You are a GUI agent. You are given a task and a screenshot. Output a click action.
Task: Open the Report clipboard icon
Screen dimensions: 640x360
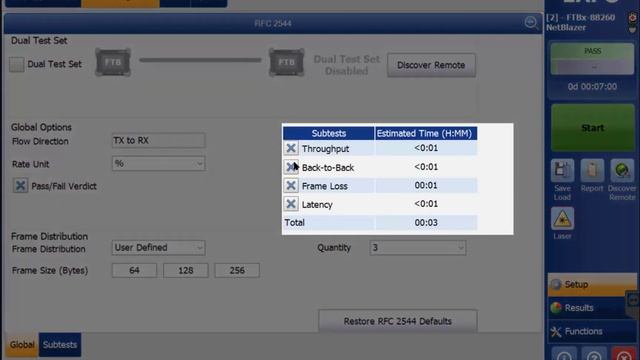click(592, 170)
